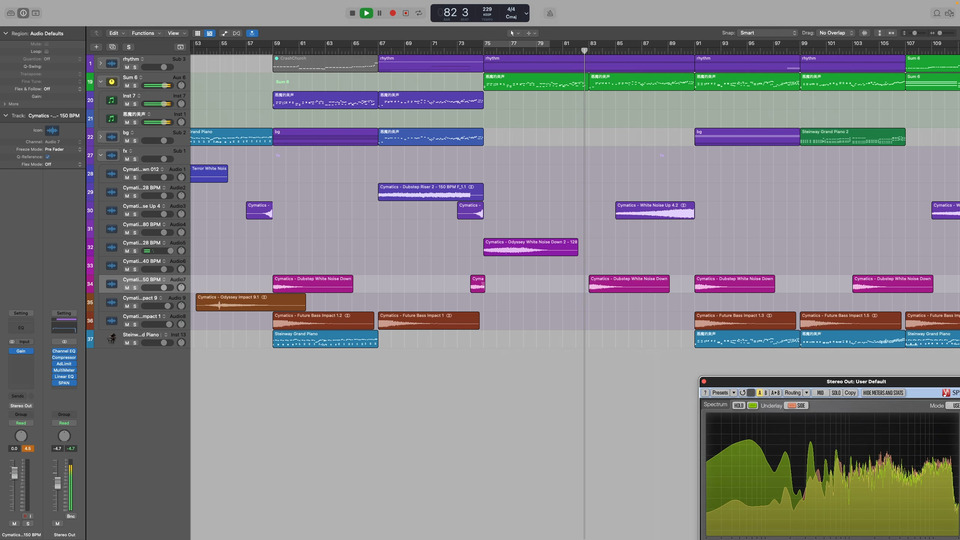Expand the rhythm track stack

[101, 63]
